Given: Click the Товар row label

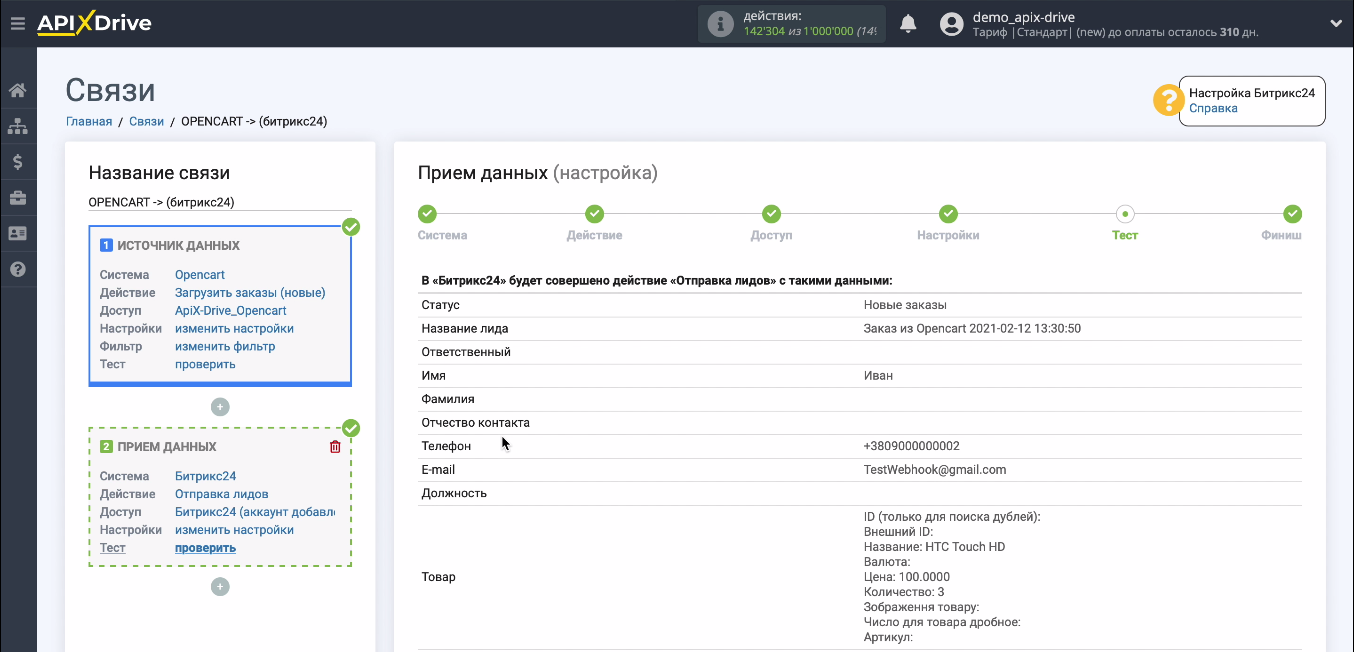Looking at the screenshot, I should point(438,577).
